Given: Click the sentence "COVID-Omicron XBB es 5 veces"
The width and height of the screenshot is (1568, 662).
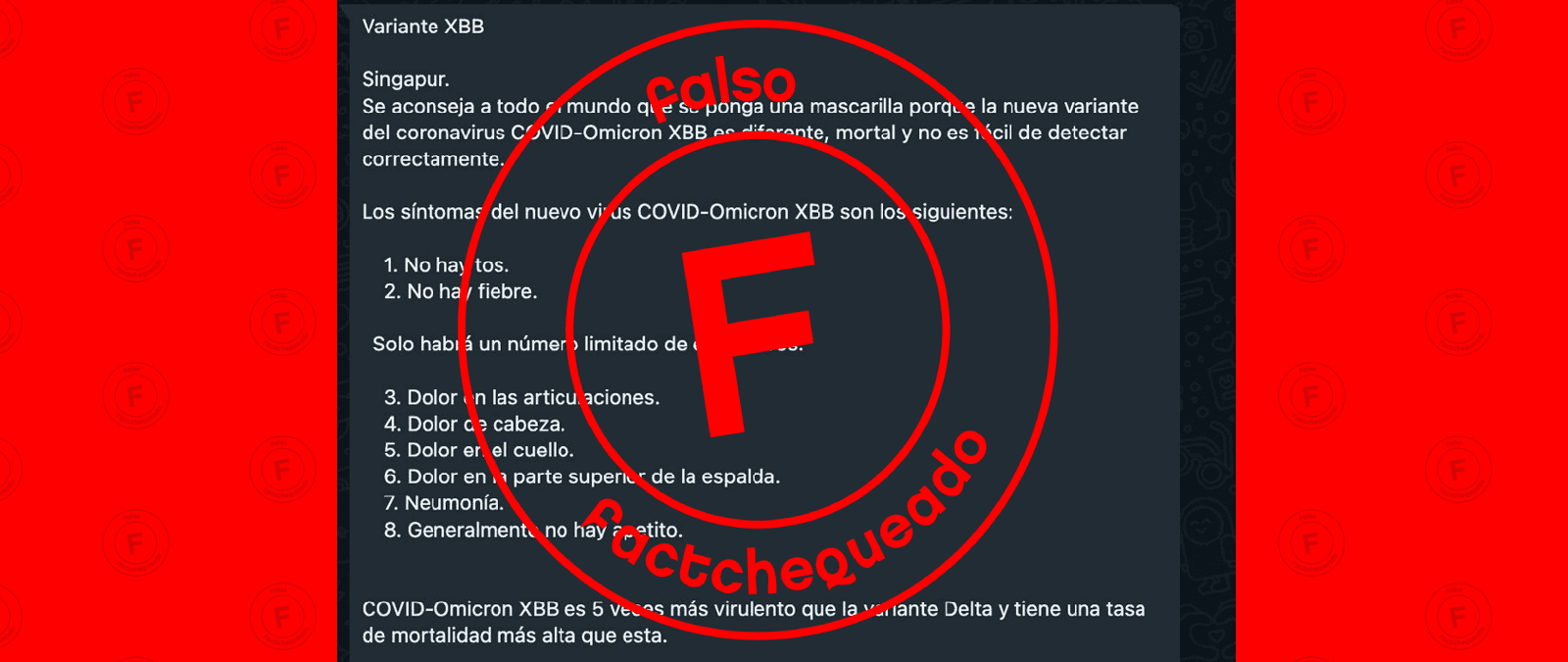Looking at the screenshot, I should coord(753,609).
